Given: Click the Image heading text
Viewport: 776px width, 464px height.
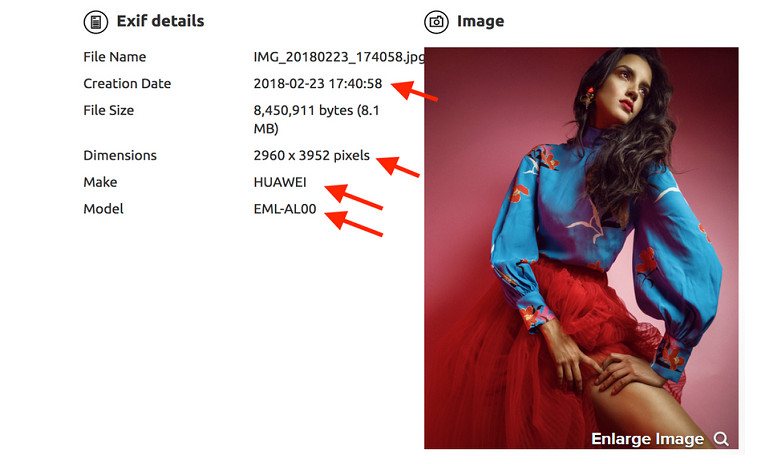Looking at the screenshot, I should [x=481, y=21].
